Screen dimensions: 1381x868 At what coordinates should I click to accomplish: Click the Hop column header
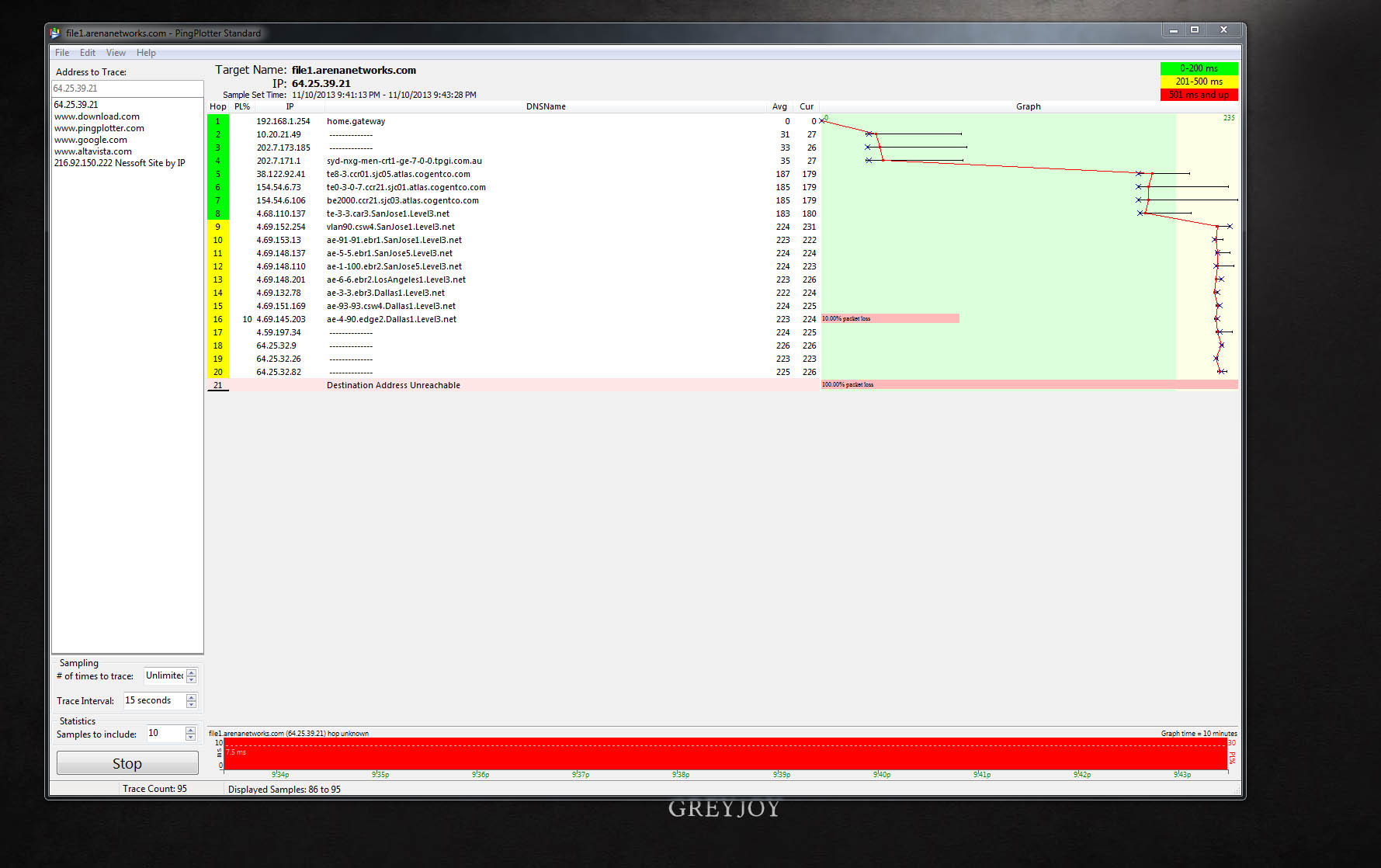click(x=218, y=106)
